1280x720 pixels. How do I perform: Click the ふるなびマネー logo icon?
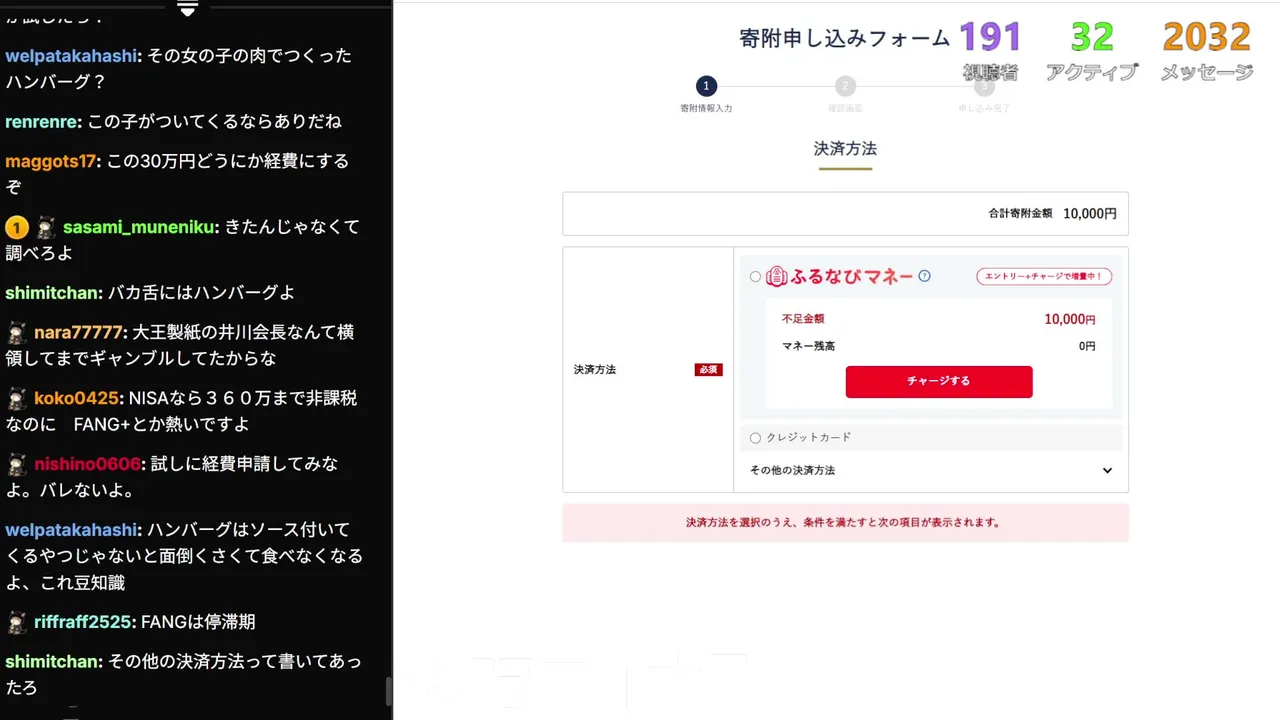point(777,277)
